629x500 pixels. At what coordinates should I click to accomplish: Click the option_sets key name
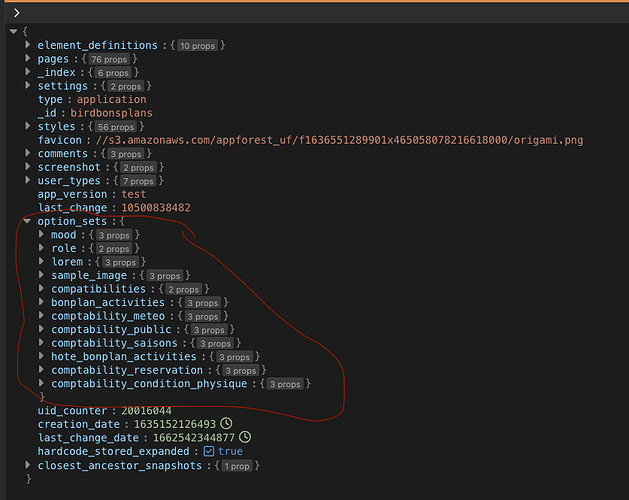click(72, 222)
